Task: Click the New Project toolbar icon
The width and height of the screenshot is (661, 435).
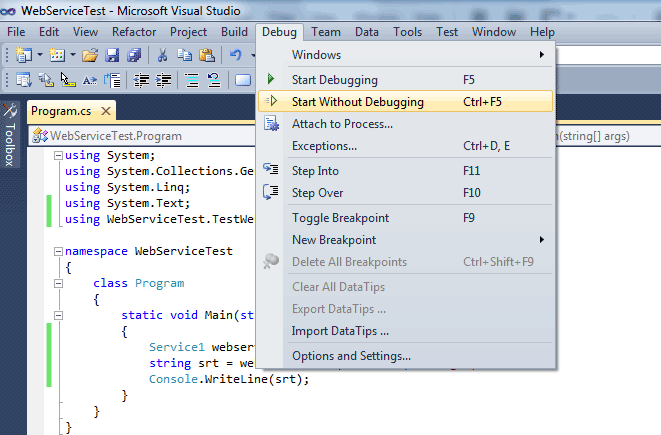Action: point(24,55)
